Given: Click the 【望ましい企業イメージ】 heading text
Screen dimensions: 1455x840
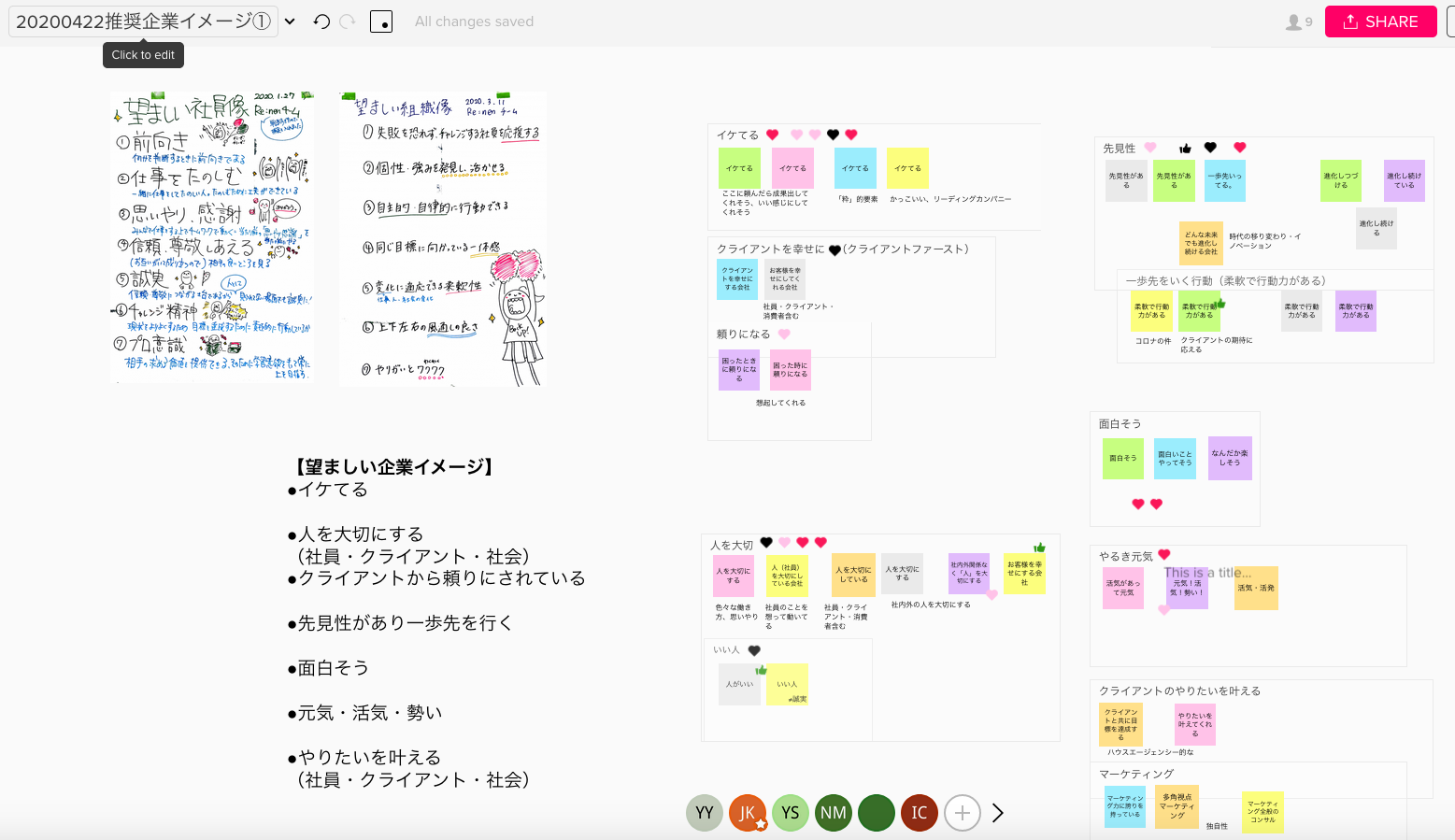Looking at the screenshot, I should (x=393, y=467).
